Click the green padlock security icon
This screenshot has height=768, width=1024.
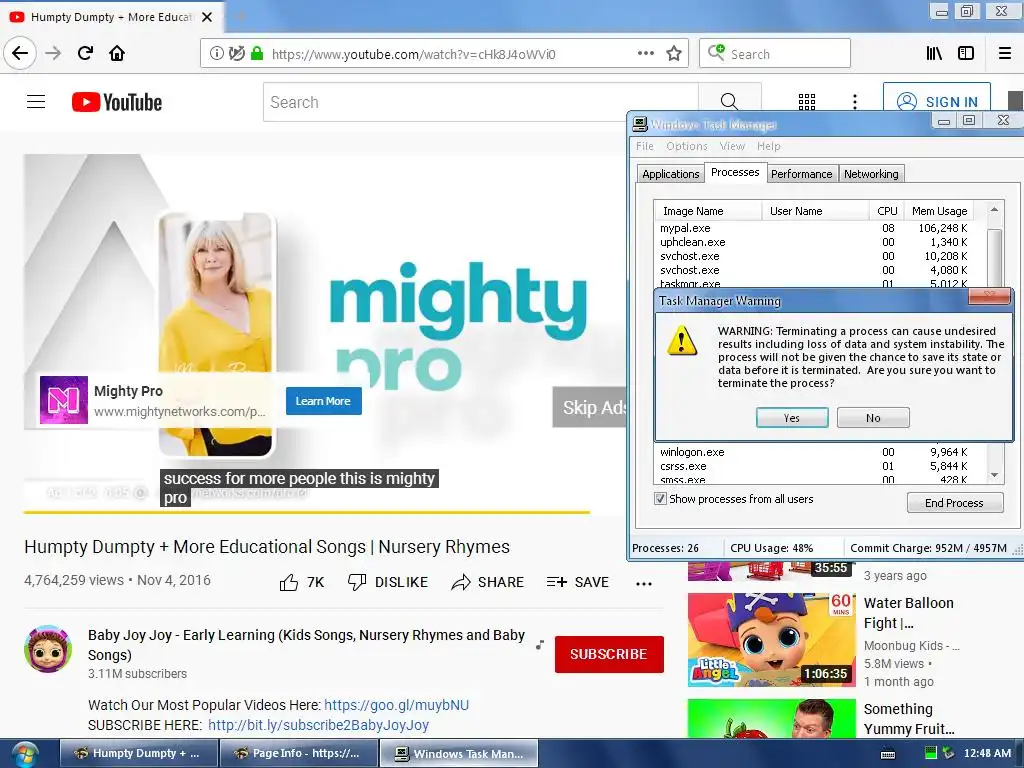point(257,54)
